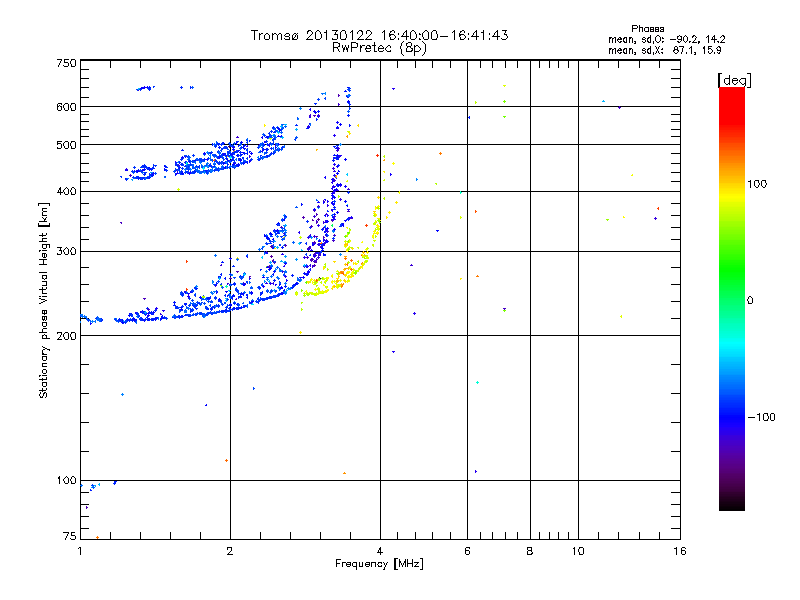
Task: Click the colorbar tick label "-100"
Action: pos(761,417)
